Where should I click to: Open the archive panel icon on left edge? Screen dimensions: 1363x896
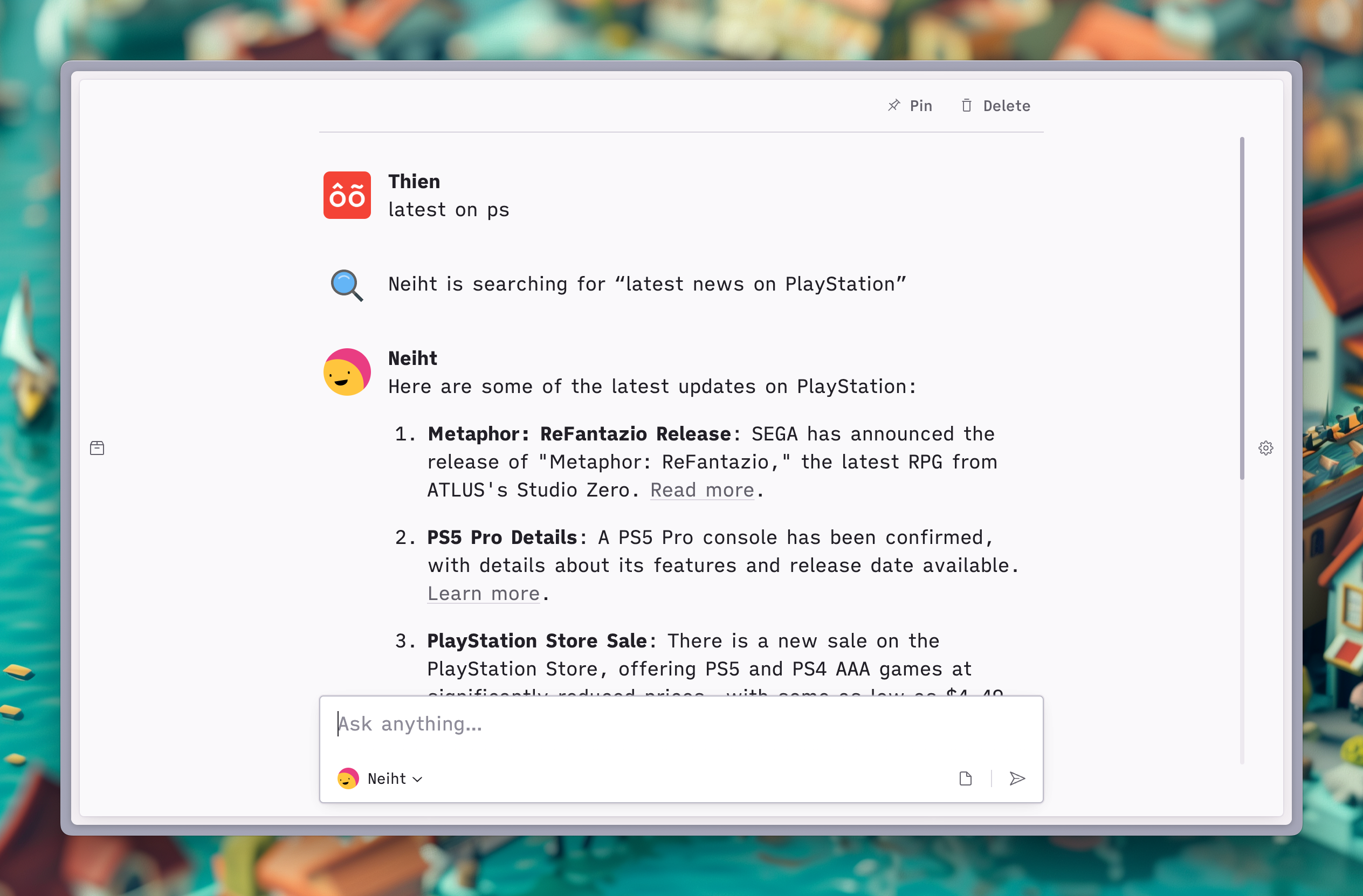(x=97, y=447)
